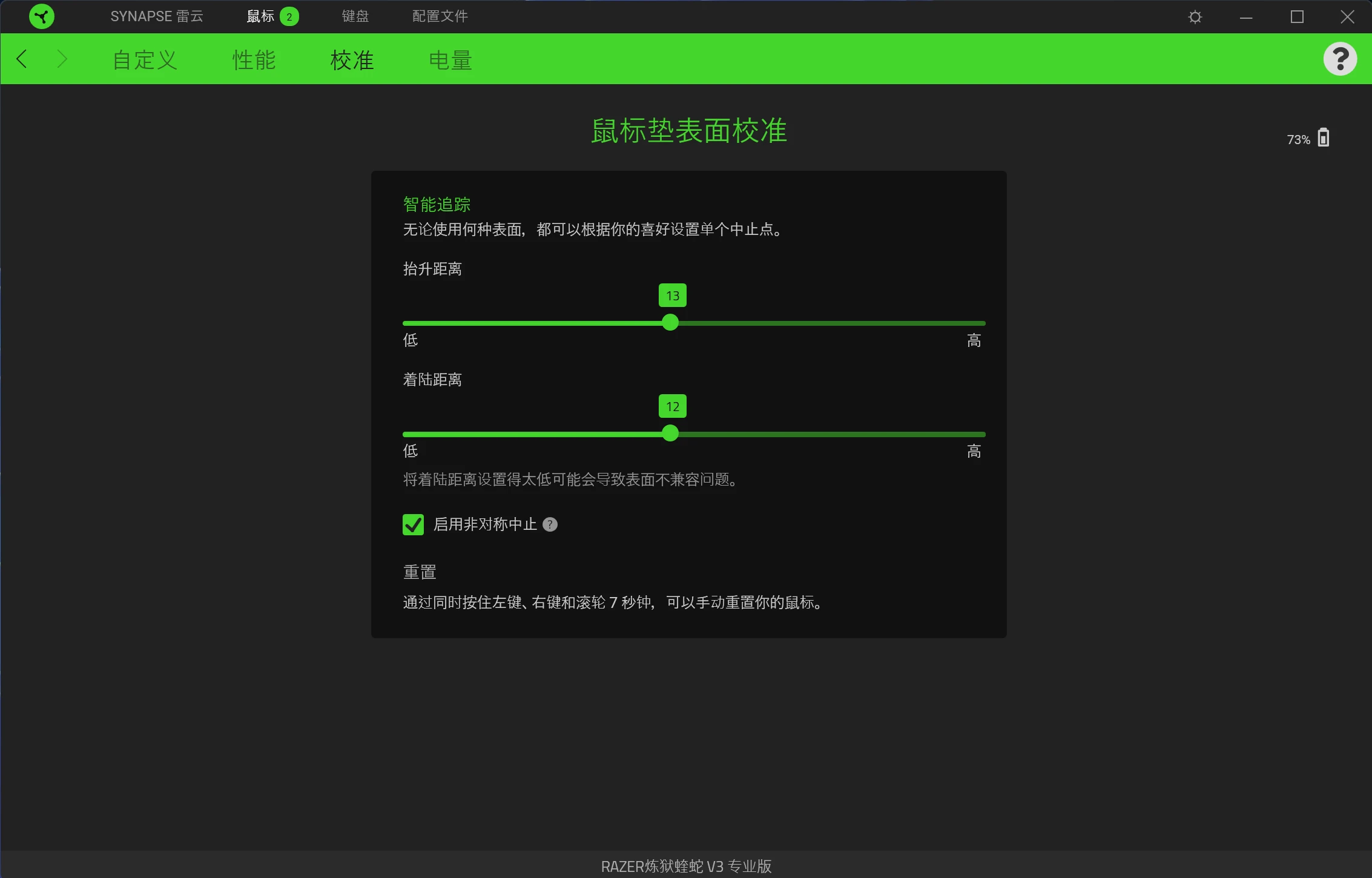1372x878 pixels.
Task: Click the 着陆距离 slider handle showing 12
Action: (671, 434)
